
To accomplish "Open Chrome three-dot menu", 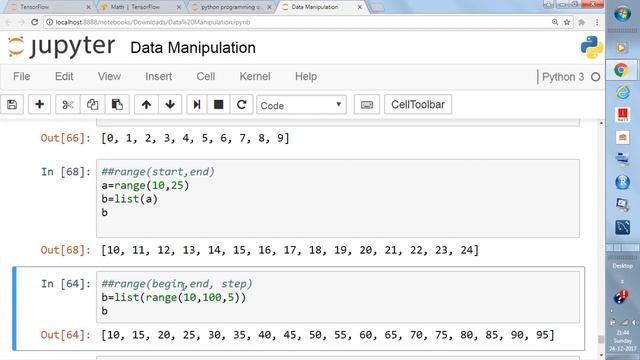I will tap(597, 22).
